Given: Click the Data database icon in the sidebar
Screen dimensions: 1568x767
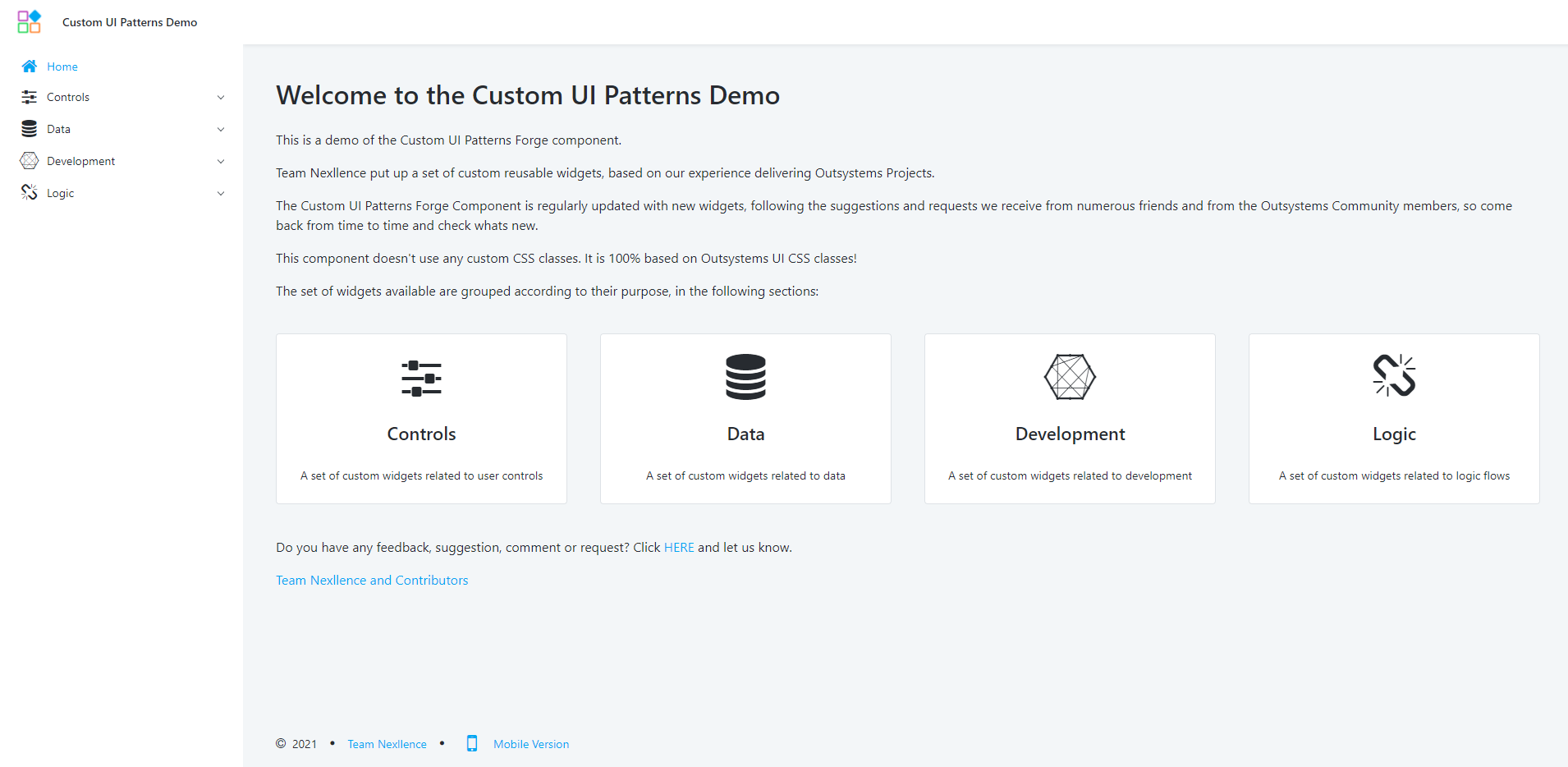Looking at the screenshot, I should coord(30,129).
